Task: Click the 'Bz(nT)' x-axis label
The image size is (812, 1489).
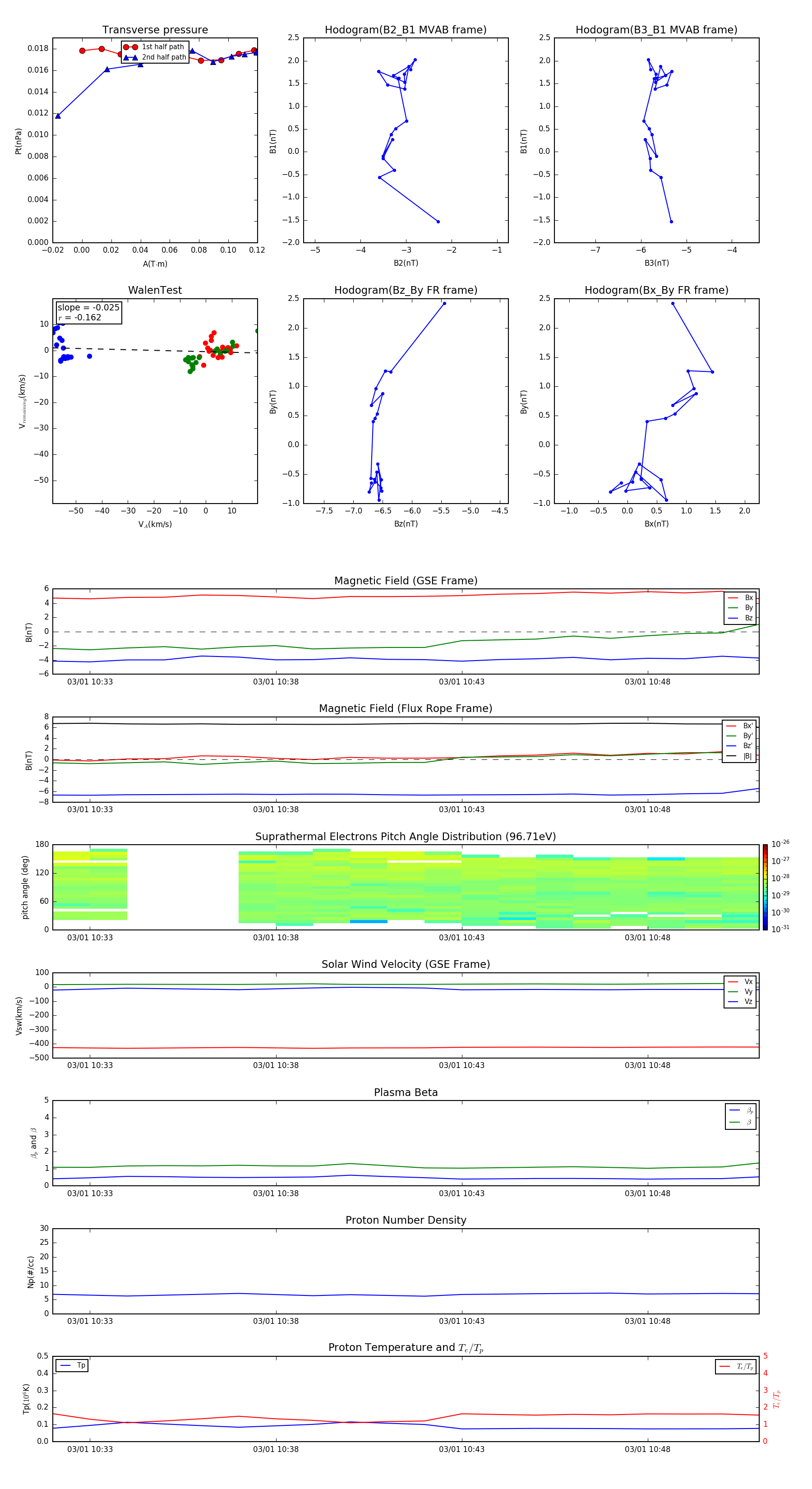Action: coord(406,524)
